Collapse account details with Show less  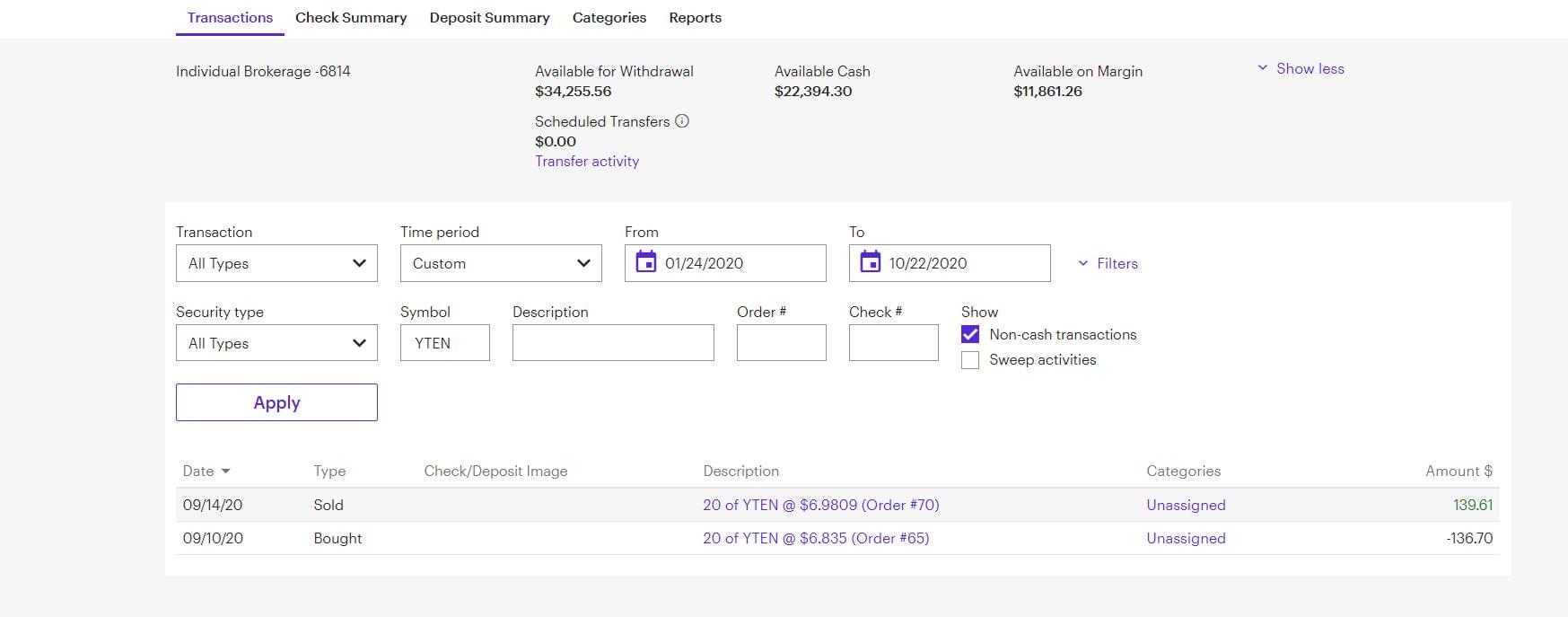(x=1301, y=69)
